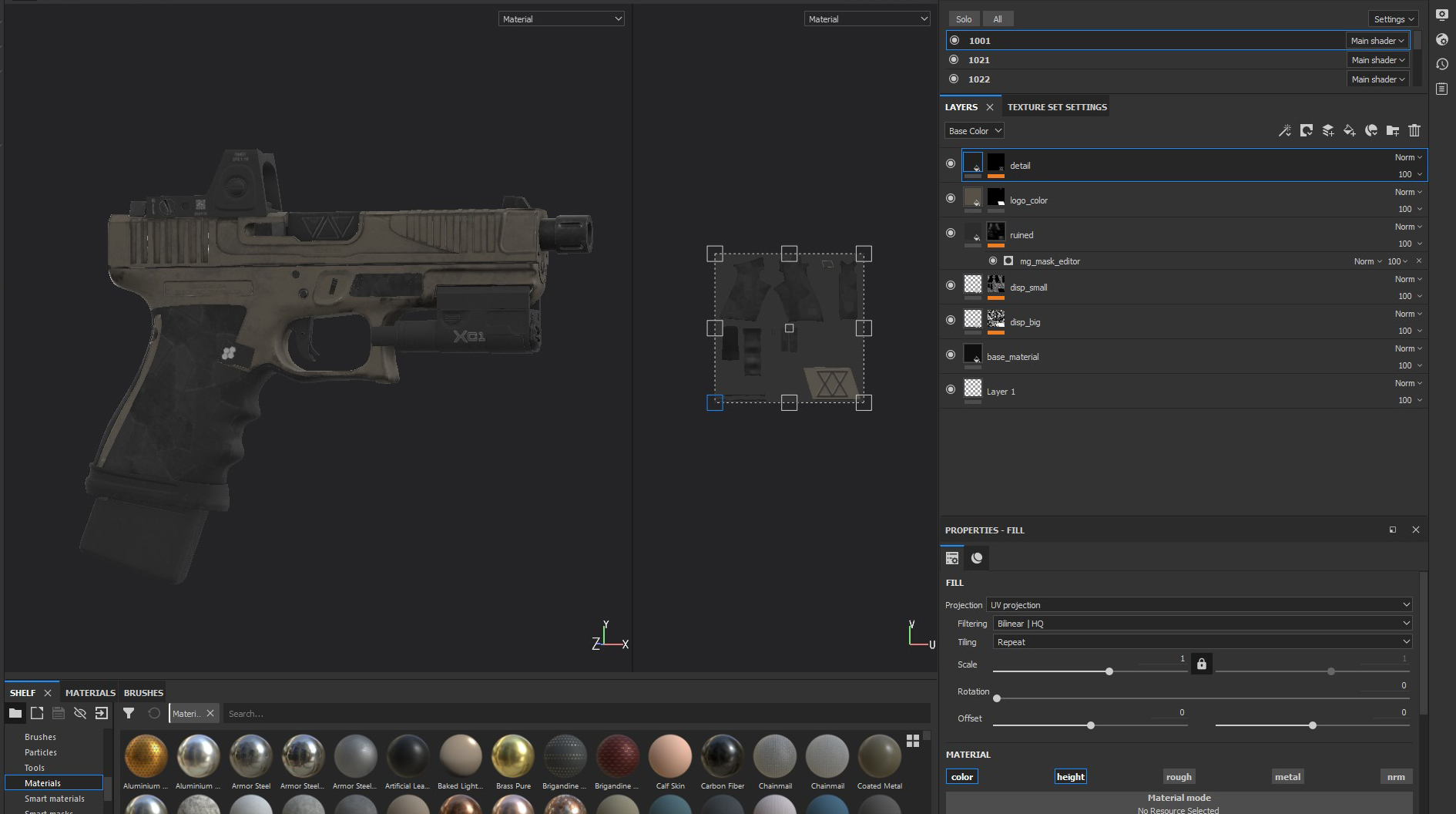
Task: Click the Rotation slider handle
Action: 997,698
